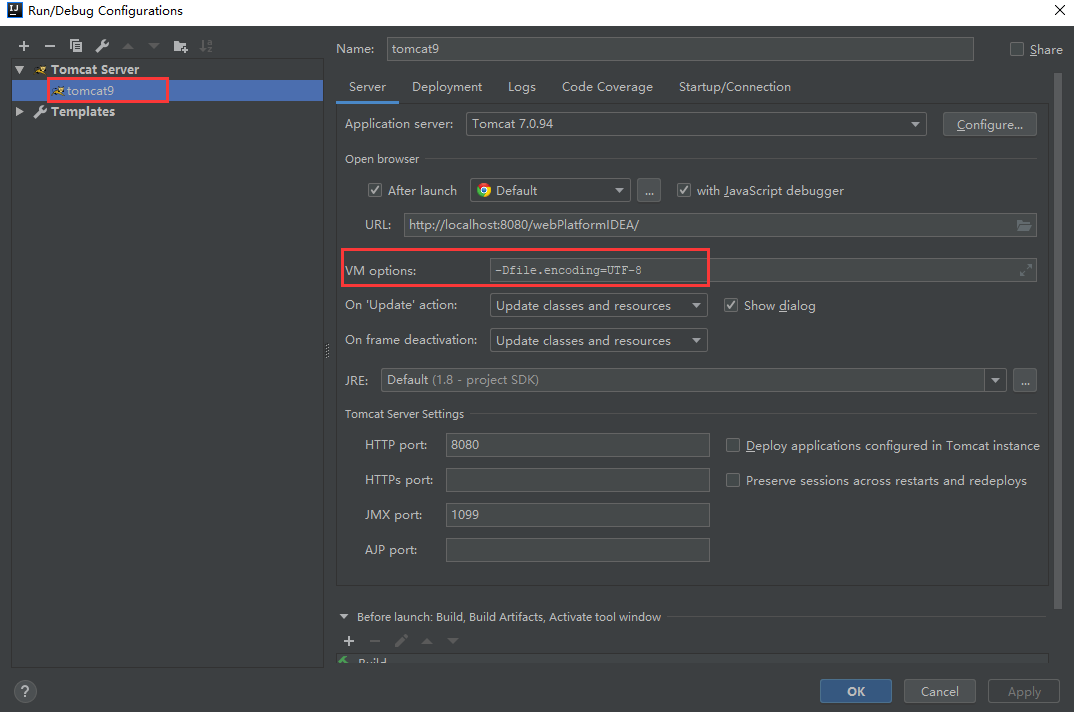Enable Preserve sessions across restarts and redeploys
The width and height of the screenshot is (1074, 712).
[733, 480]
